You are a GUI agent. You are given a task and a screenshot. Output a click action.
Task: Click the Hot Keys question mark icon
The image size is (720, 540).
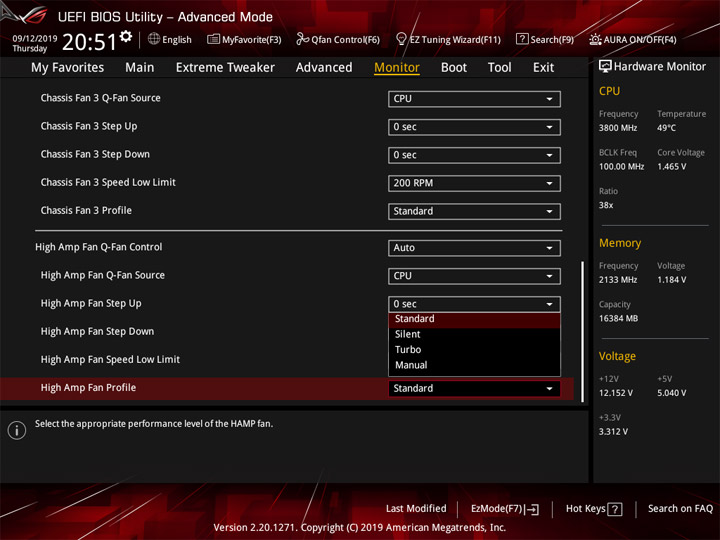(x=614, y=509)
